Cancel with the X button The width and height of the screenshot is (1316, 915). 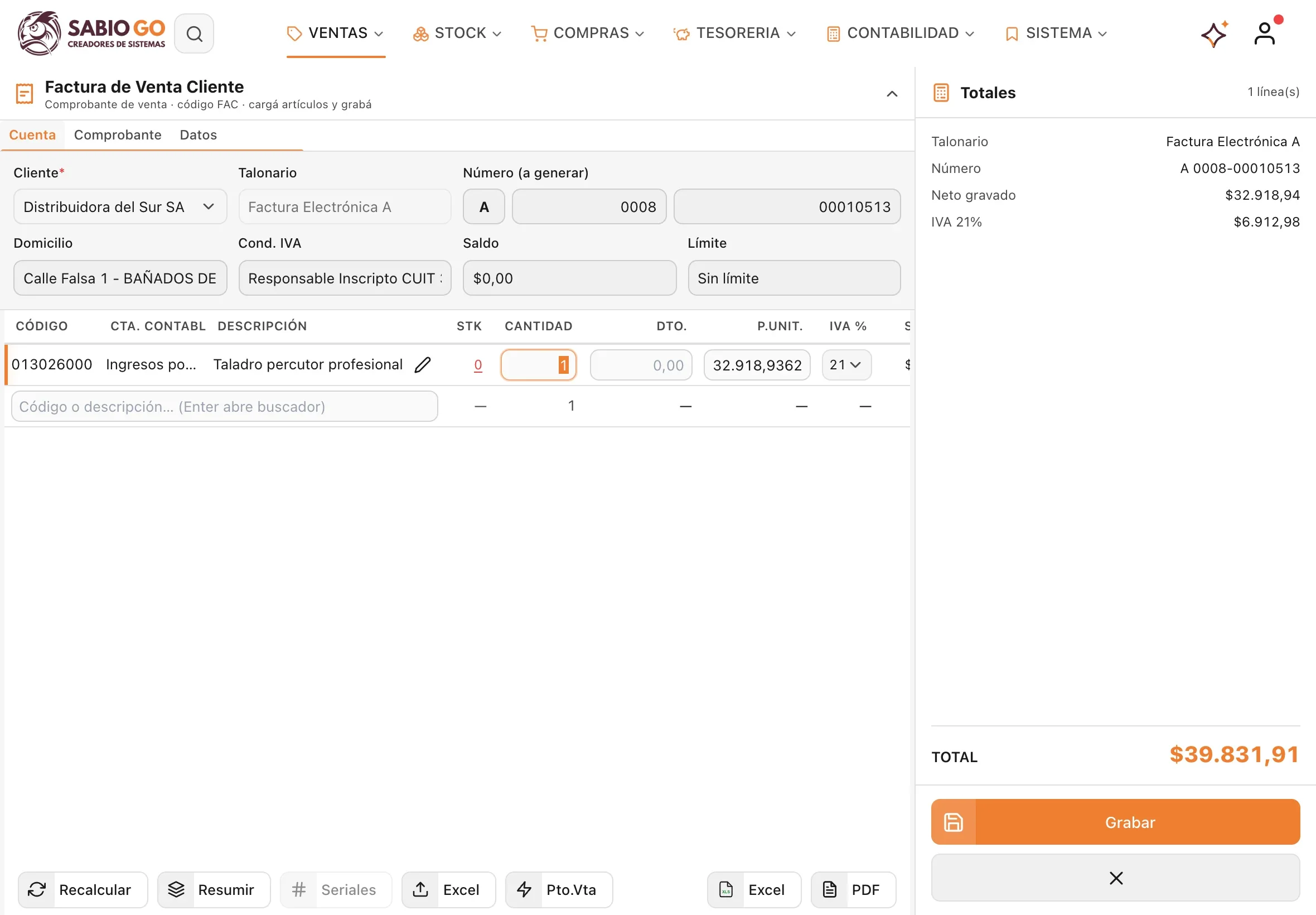(1115, 878)
